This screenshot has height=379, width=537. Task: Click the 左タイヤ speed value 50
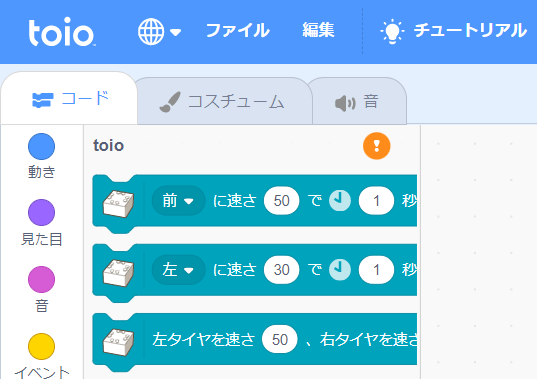pos(279,339)
